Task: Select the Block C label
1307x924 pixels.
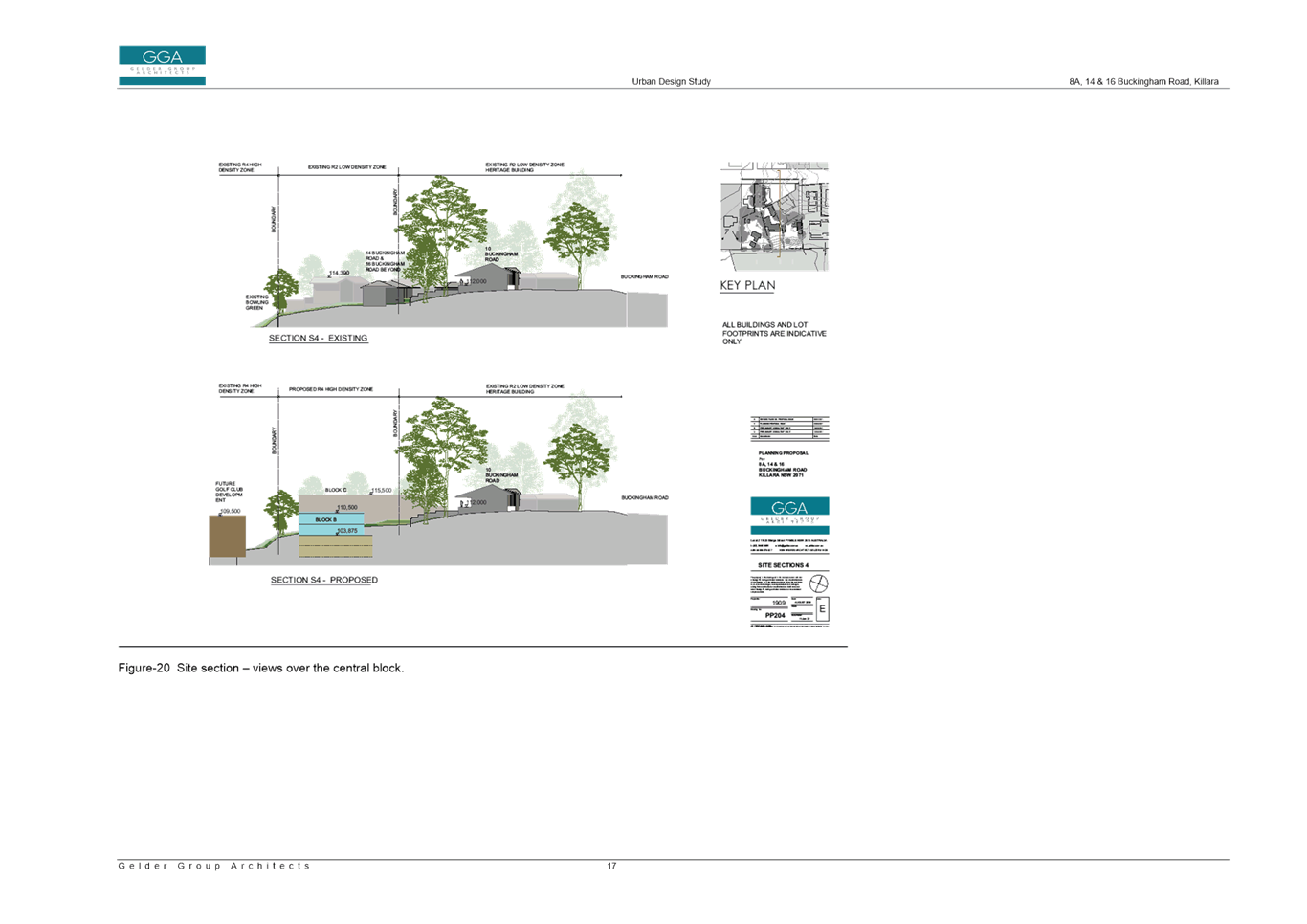Action: [x=336, y=490]
